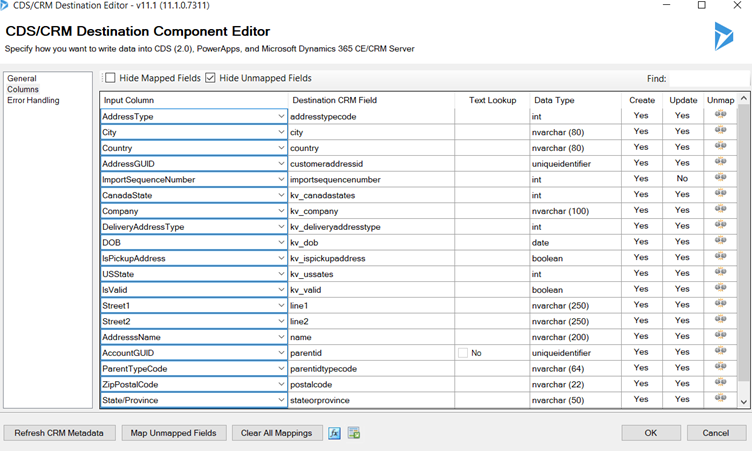Click the mapping table icon beside fx

tap(354, 433)
